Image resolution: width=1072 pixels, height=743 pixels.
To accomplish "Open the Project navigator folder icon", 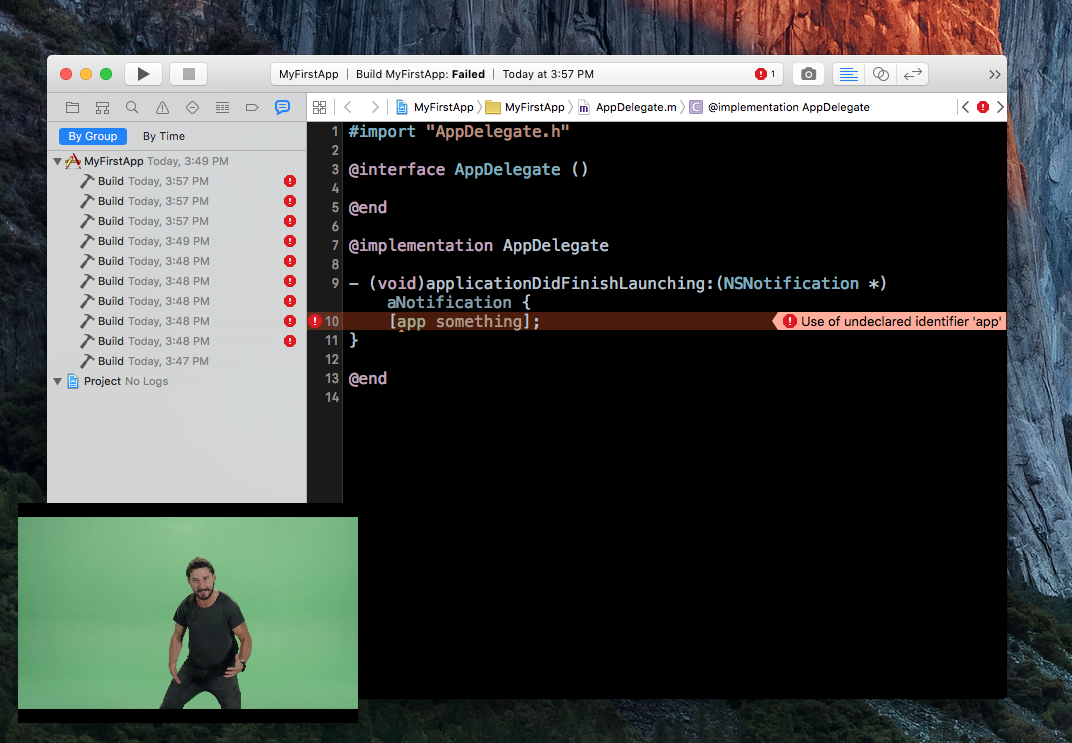I will pos(72,107).
